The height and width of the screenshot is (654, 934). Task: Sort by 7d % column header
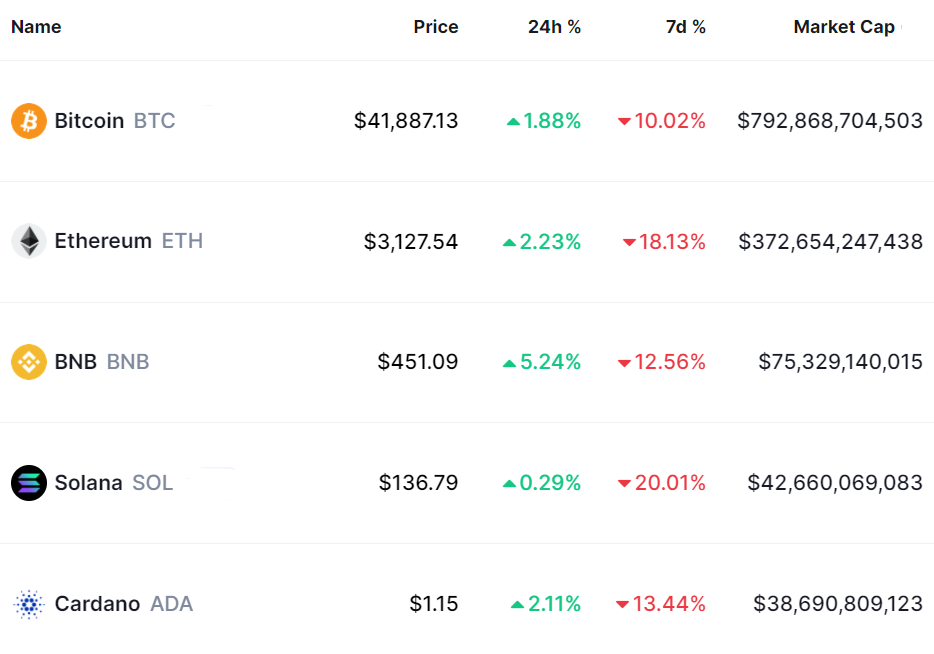point(686,27)
